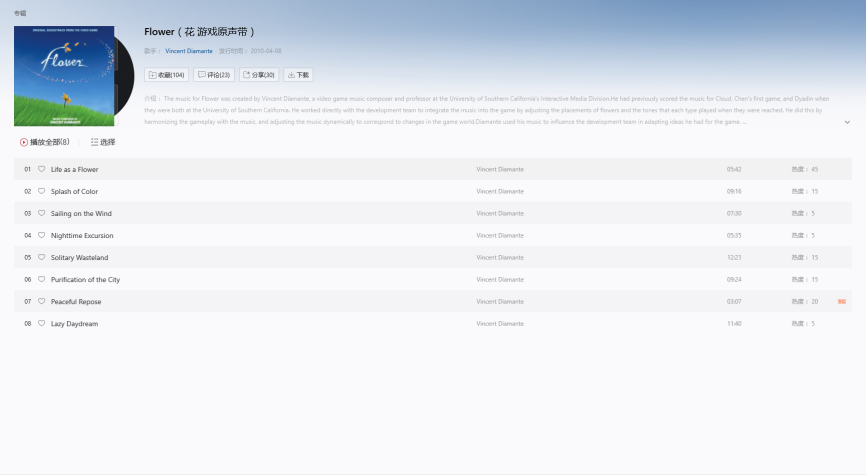Open the 评论(23) comments
The image size is (866, 475).
214,75
